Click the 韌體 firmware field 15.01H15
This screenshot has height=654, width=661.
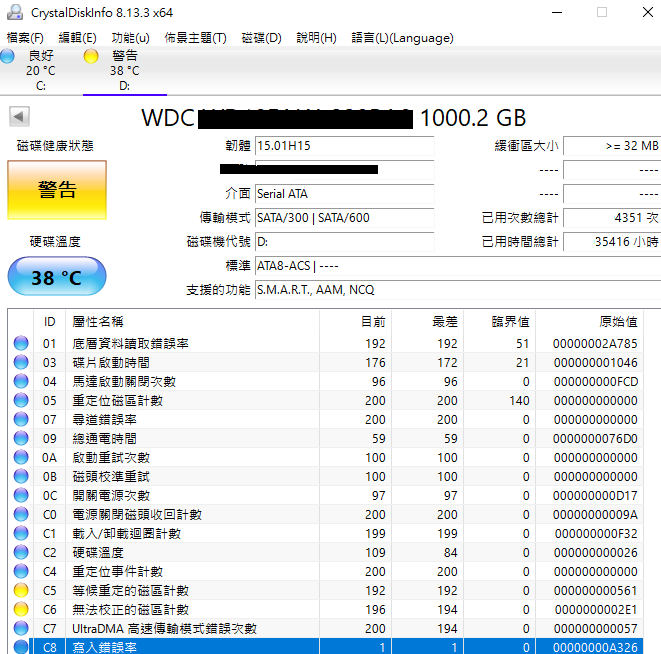(344, 146)
